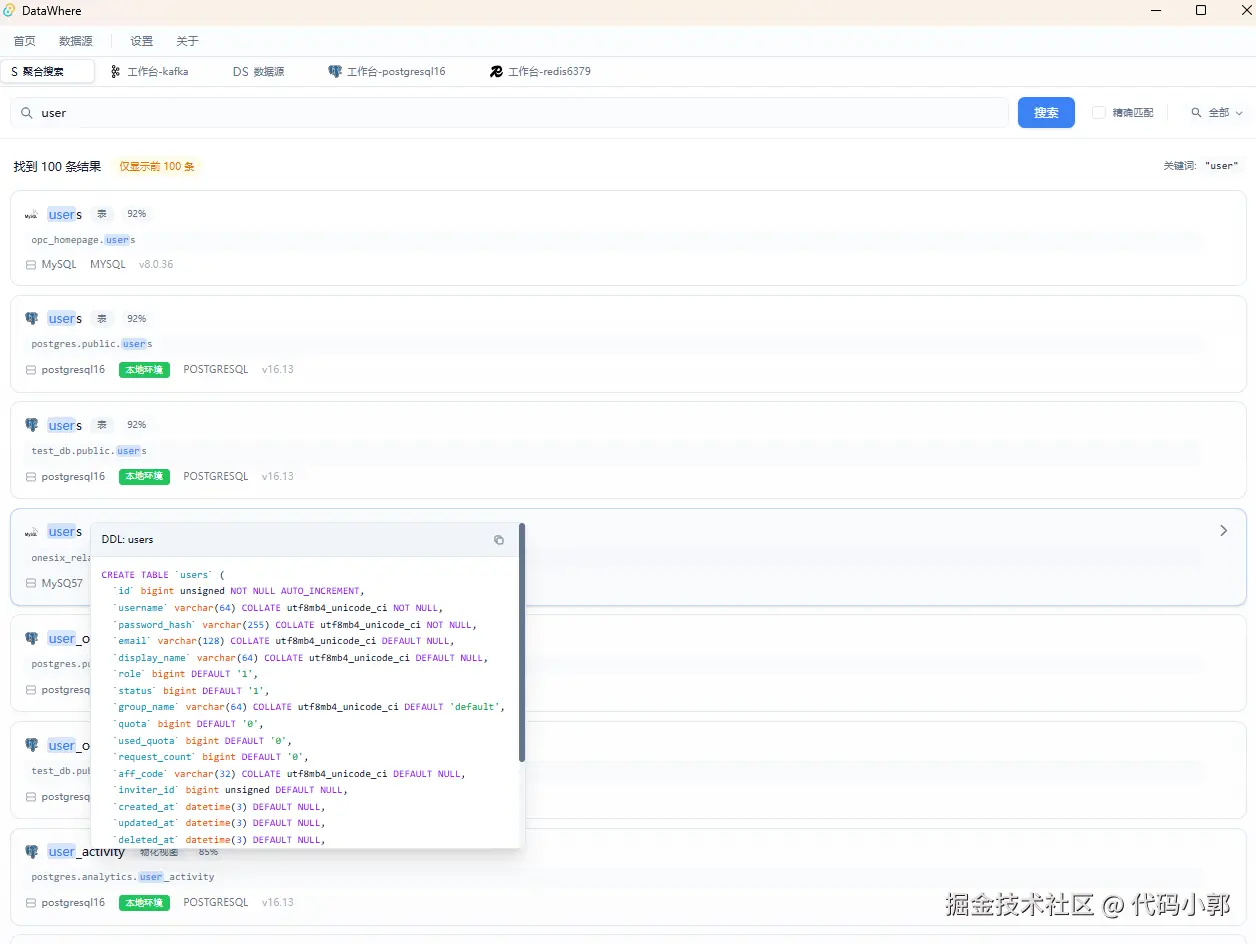Click the `group_name` column line in the DDL
The image size is (1256, 944).
(x=309, y=707)
